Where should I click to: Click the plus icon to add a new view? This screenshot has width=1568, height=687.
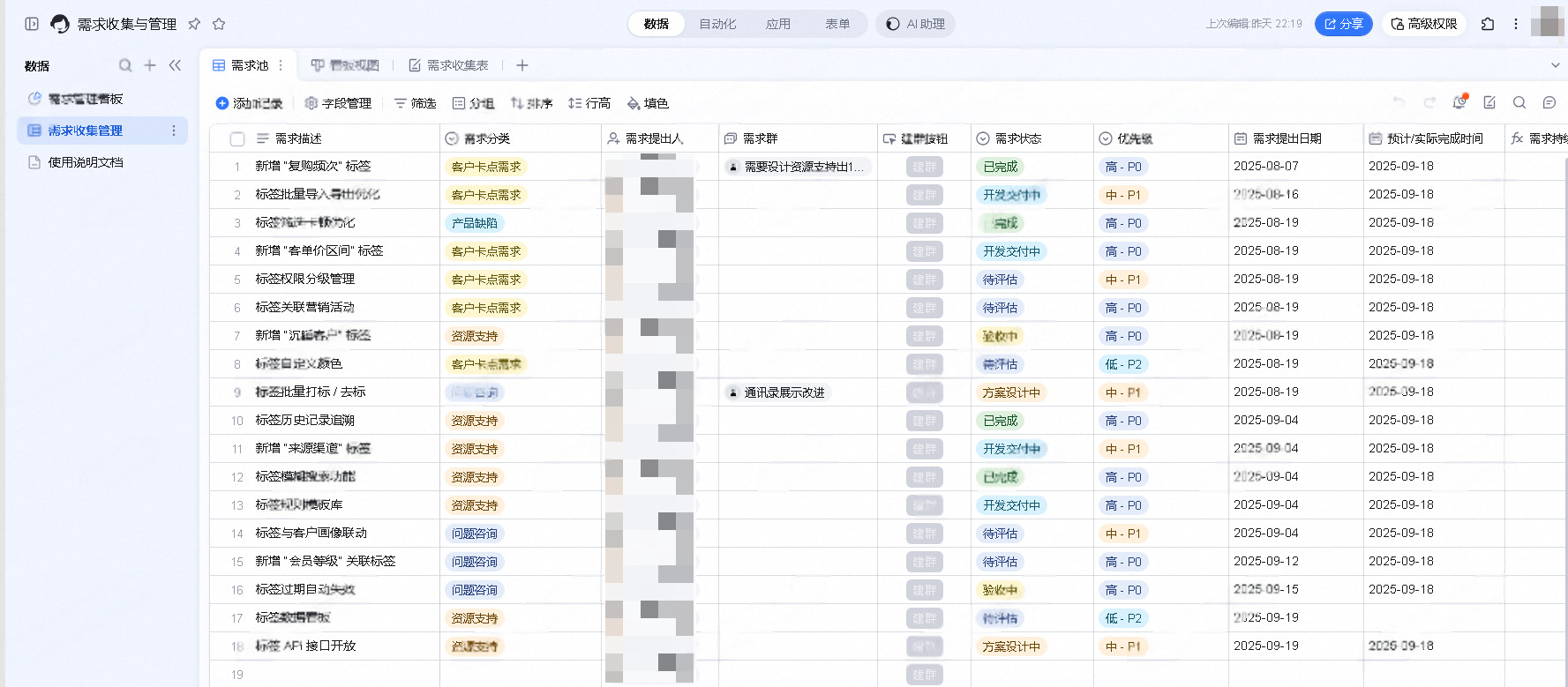coord(522,65)
